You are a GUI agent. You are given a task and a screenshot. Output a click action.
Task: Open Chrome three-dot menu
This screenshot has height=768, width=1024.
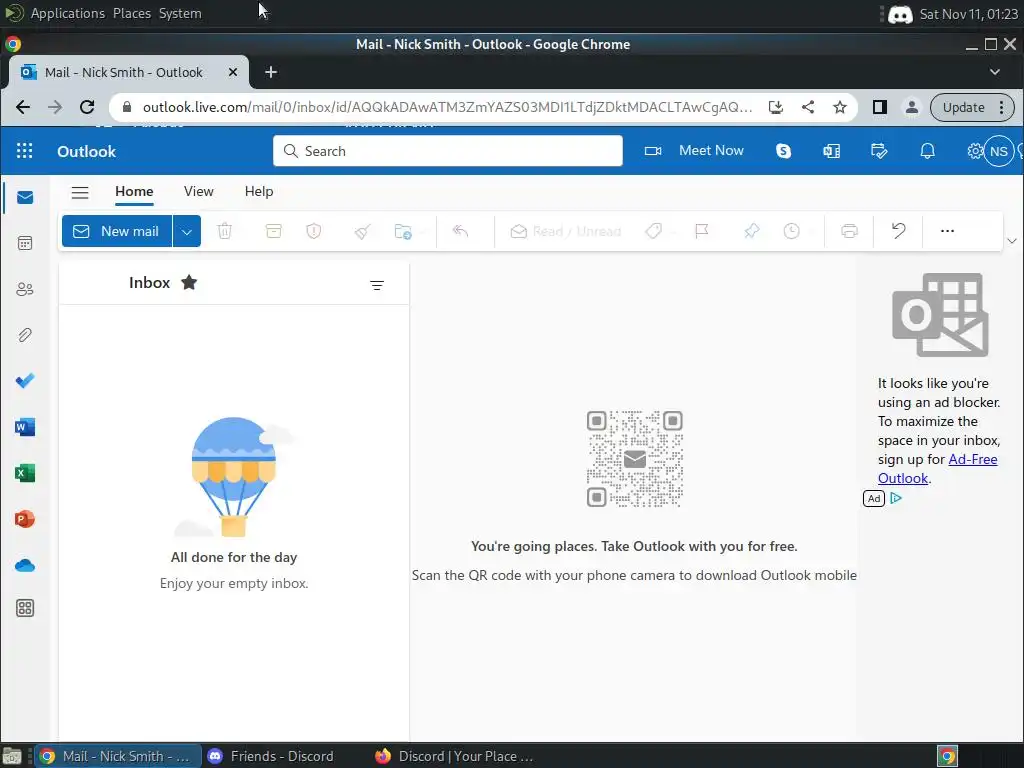pyautogui.click(x=1001, y=107)
